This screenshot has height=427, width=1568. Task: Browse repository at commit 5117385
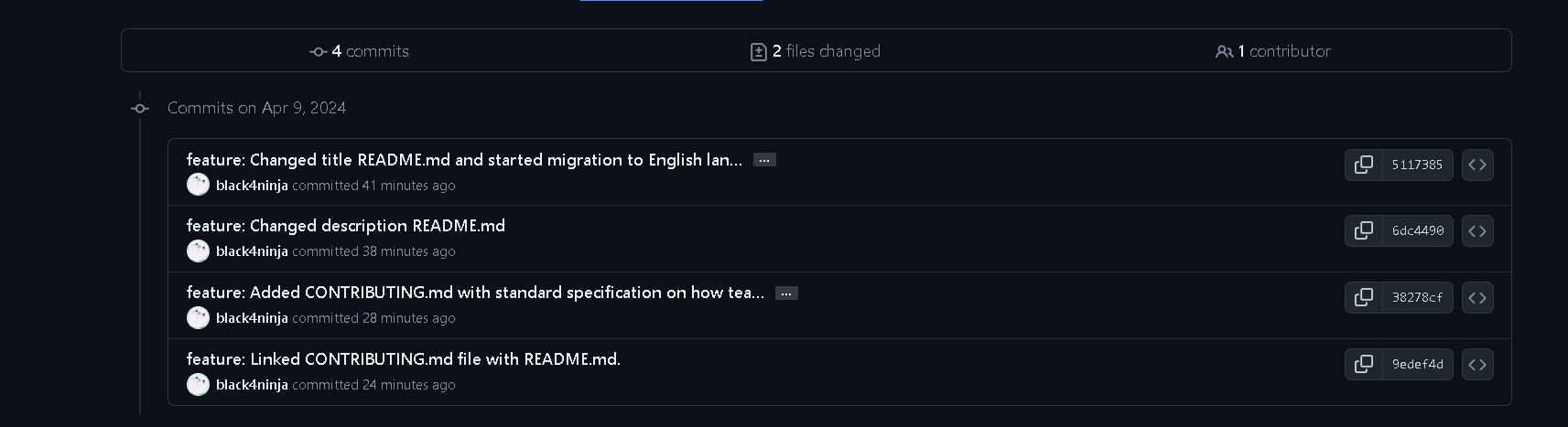click(1477, 165)
